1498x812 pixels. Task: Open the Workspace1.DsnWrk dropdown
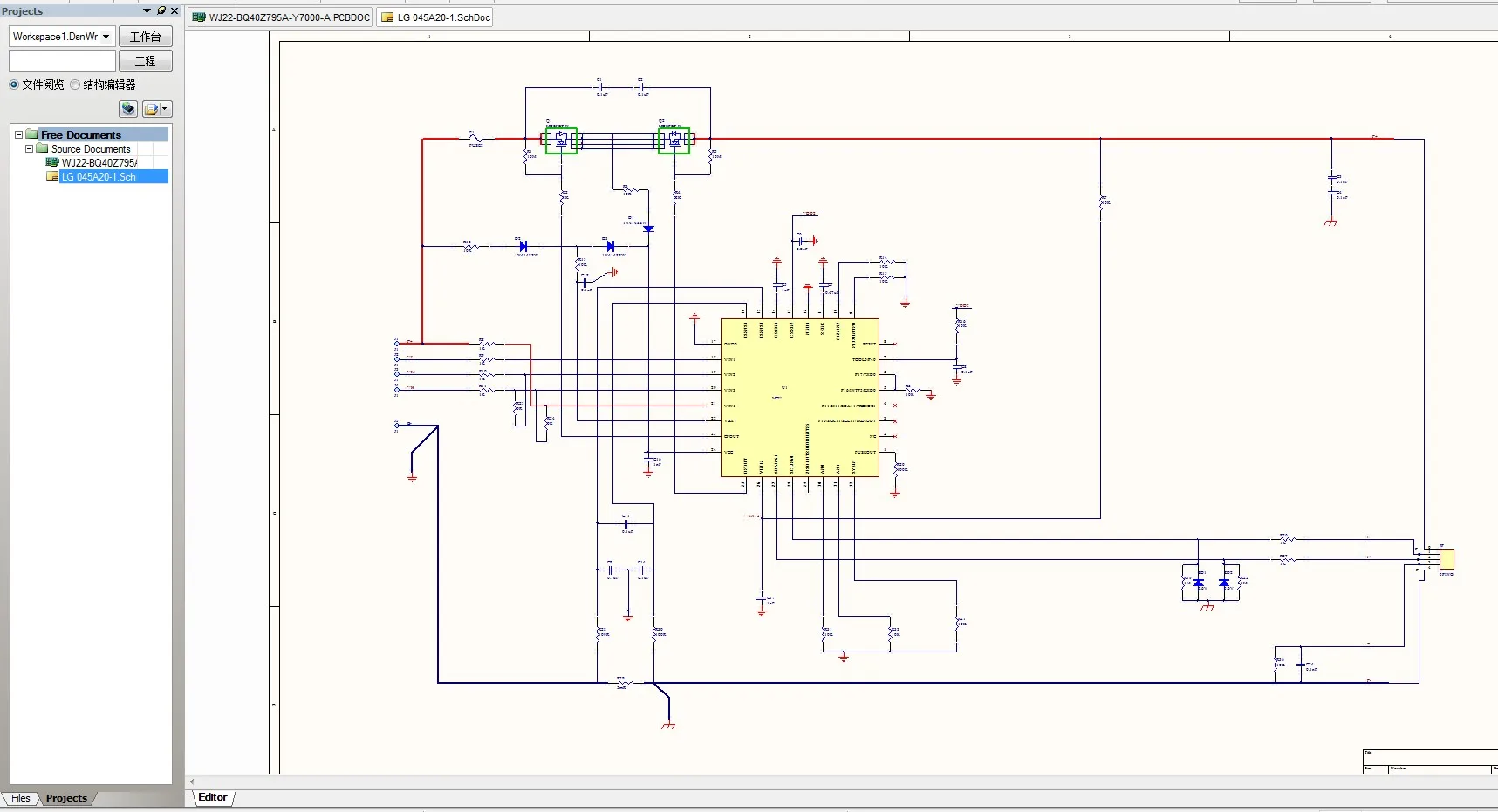(106, 37)
